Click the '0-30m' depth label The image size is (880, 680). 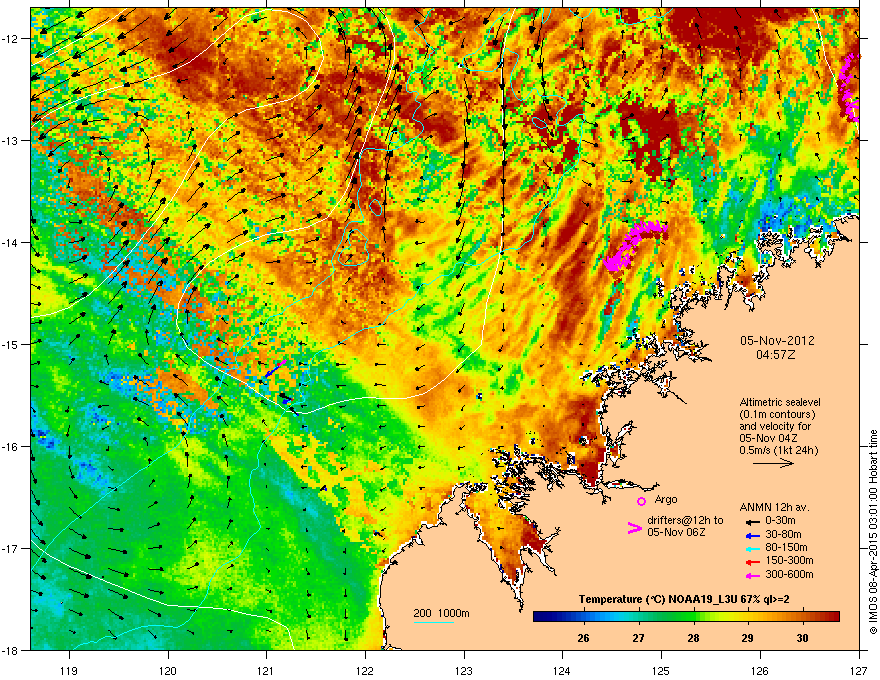(x=780, y=521)
